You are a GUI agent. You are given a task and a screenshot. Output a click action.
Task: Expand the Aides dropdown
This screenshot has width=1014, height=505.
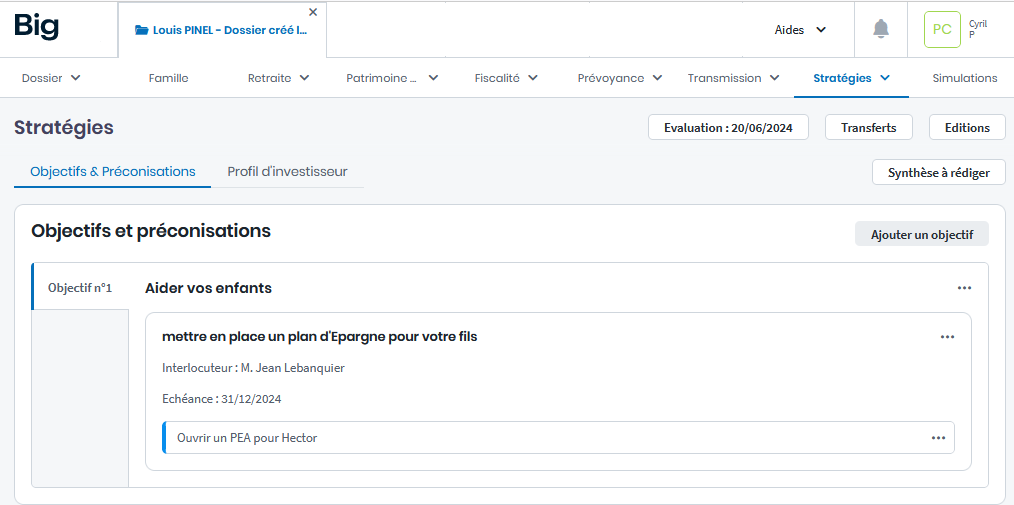pyautogui.click(x=800, y=30)
